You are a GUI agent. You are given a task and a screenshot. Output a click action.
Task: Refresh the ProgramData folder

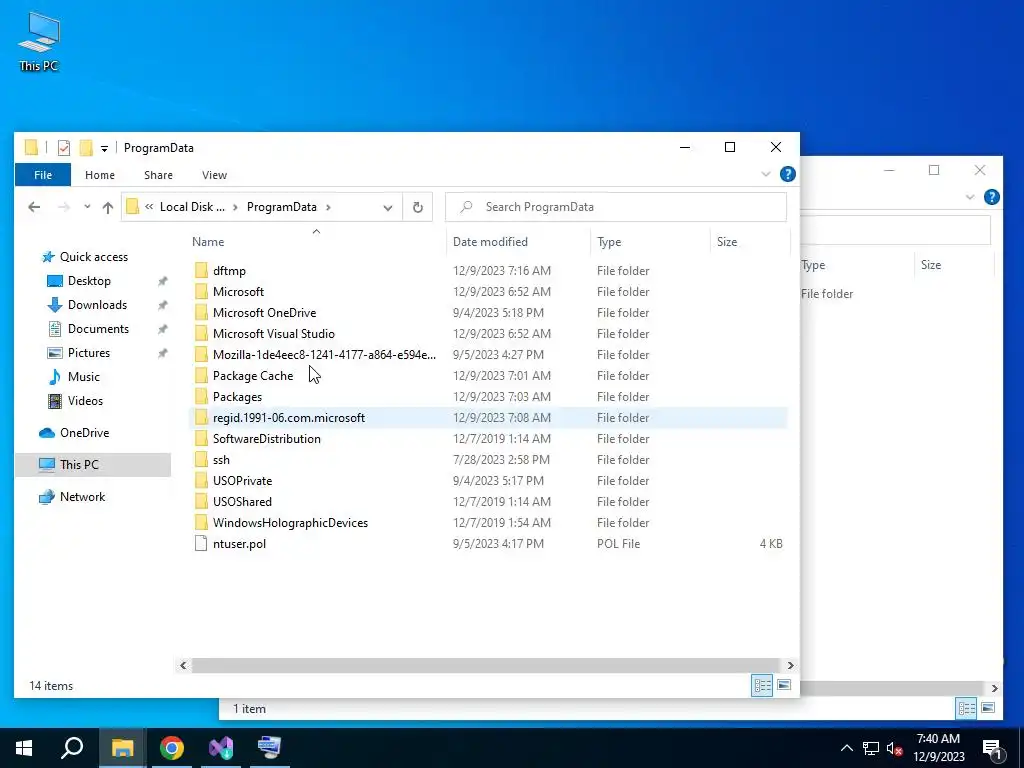(418, 208)
